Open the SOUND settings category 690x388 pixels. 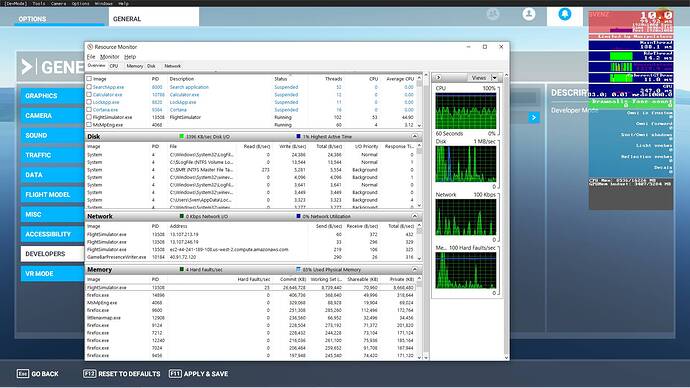52,135
